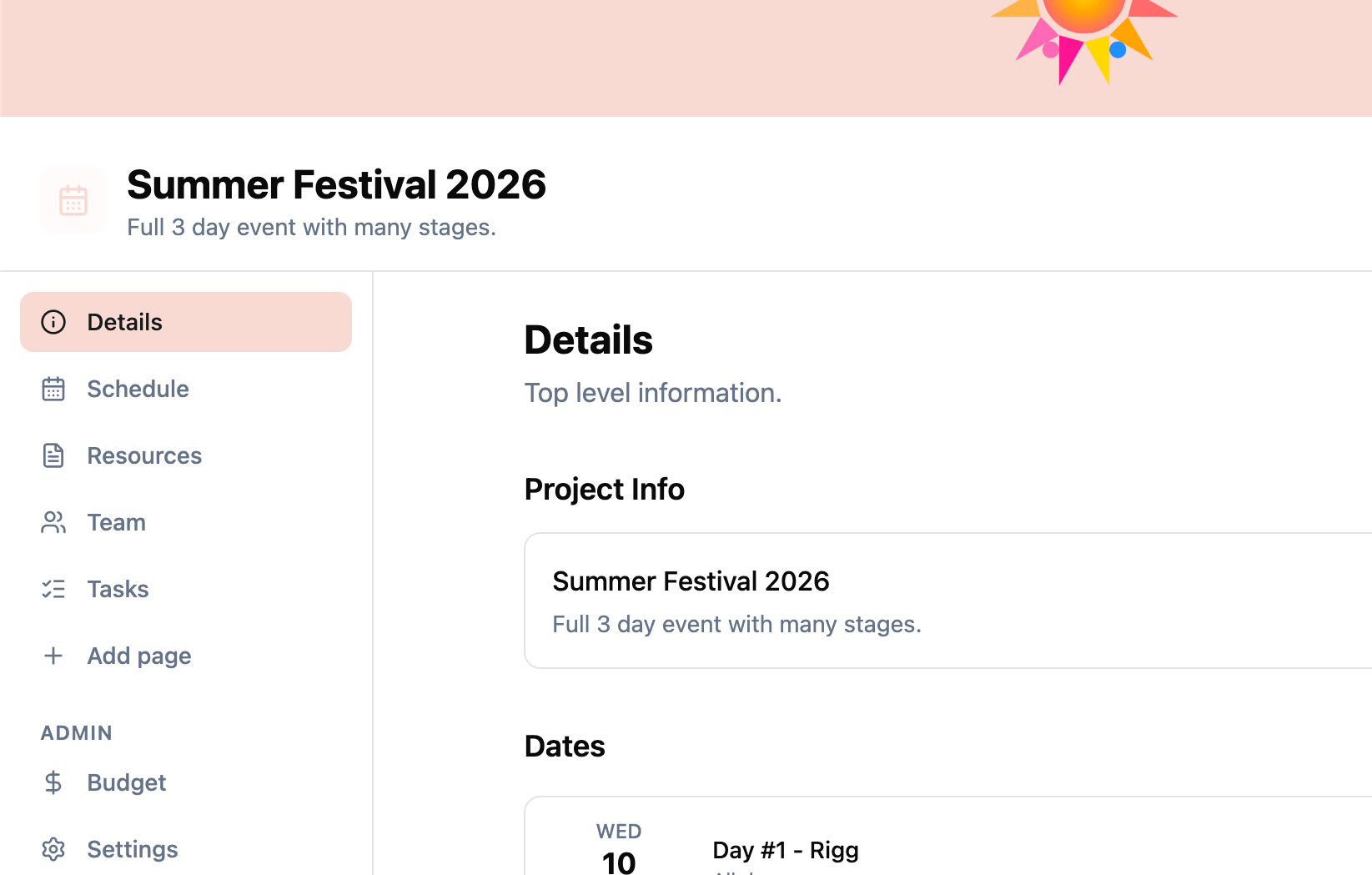Switch to the Team page

(117, 522)
